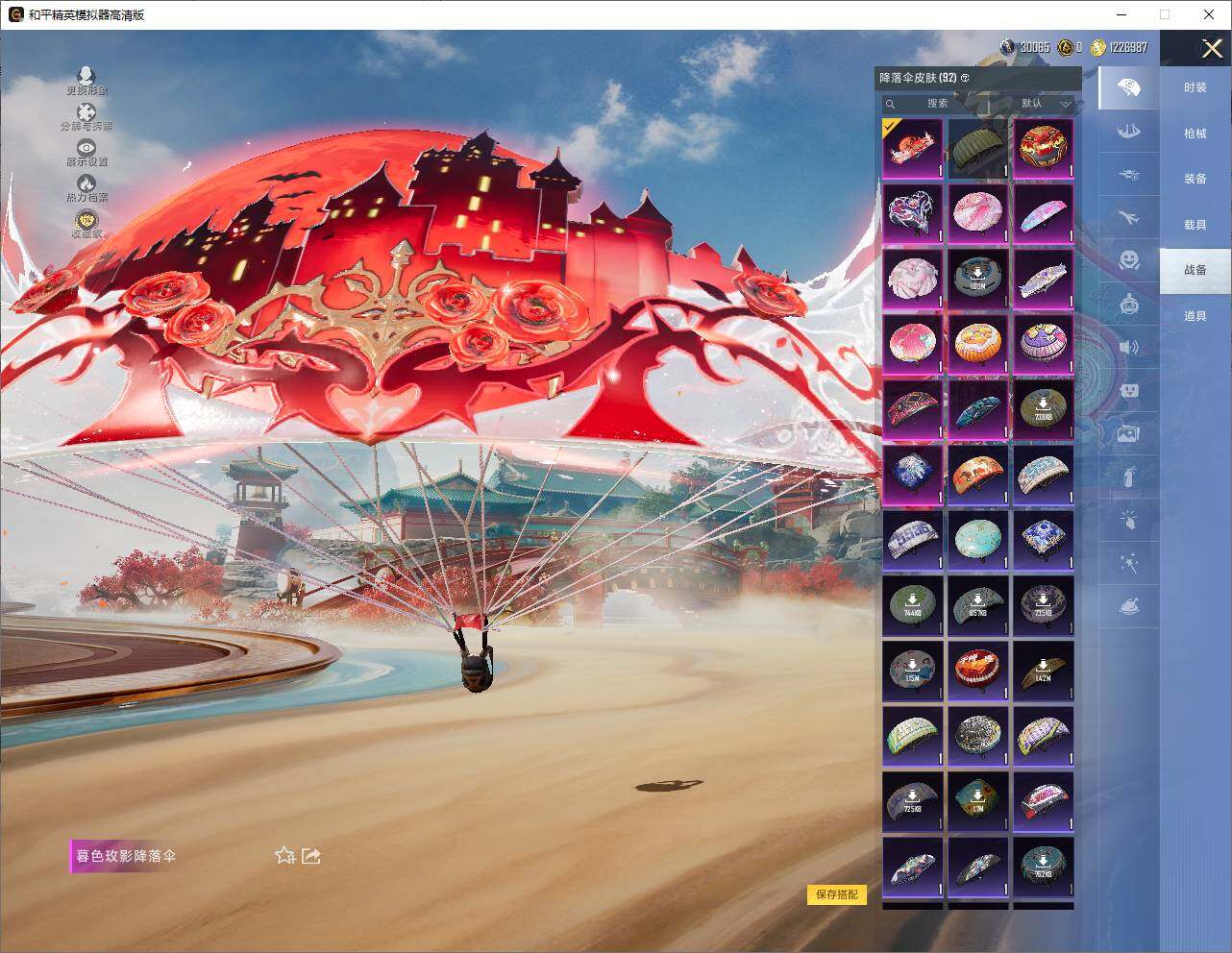
Task: Toggle favorite star for 暮色玫影降落伞
Action: click(x=284, y=855)
